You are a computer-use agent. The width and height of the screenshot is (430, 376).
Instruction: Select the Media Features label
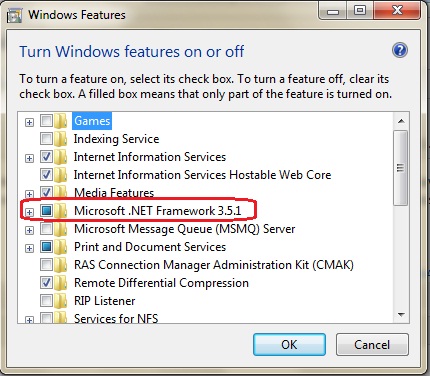(114, 193)
